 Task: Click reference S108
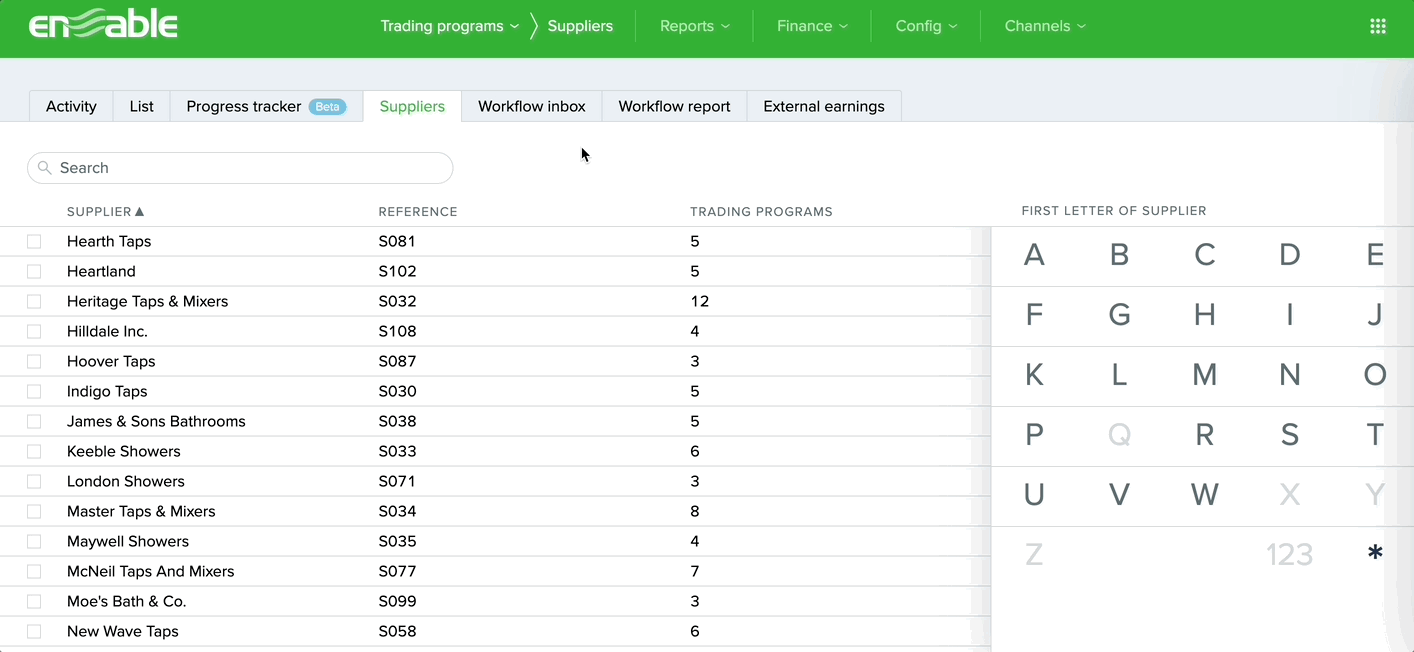click(397, 331)
